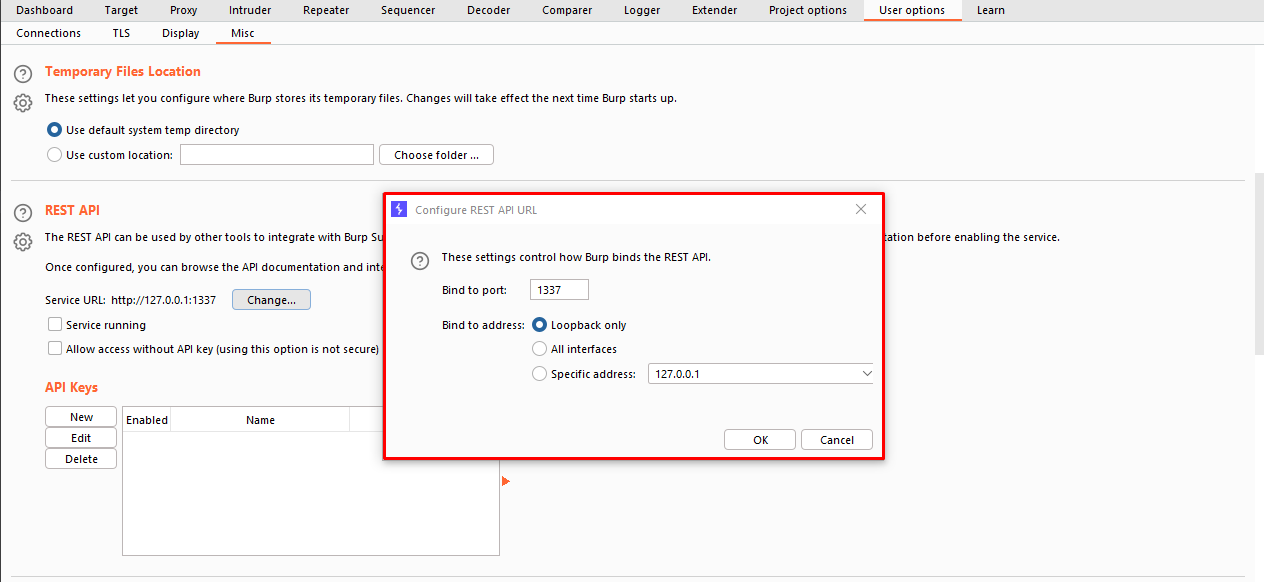Open the Decoder tab
This screenshot has width=1264, height=582.
(489, 10)
